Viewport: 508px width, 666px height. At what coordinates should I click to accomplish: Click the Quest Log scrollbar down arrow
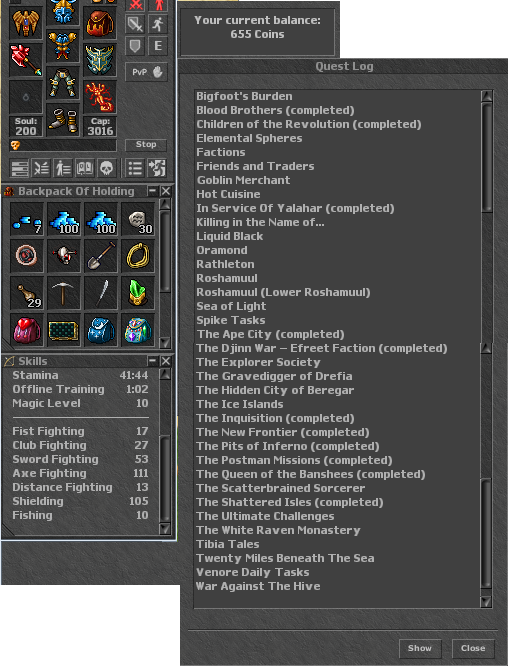(x=486, y=601)
